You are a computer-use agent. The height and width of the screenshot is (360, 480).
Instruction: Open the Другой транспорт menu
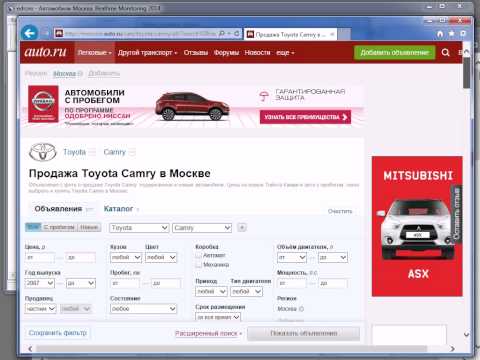point(147,53)
